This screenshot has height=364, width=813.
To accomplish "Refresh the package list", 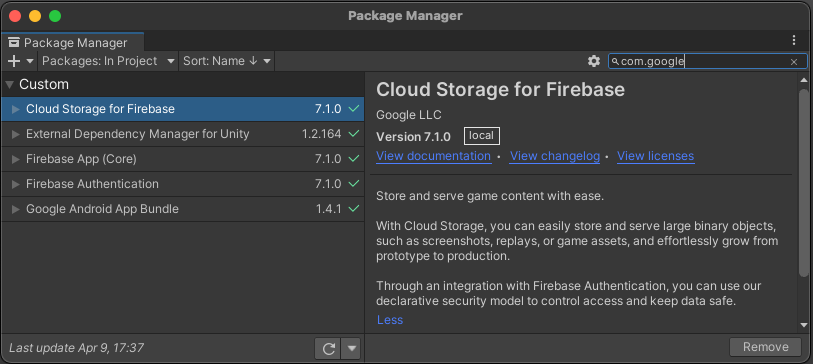I will tap(328, 348).
